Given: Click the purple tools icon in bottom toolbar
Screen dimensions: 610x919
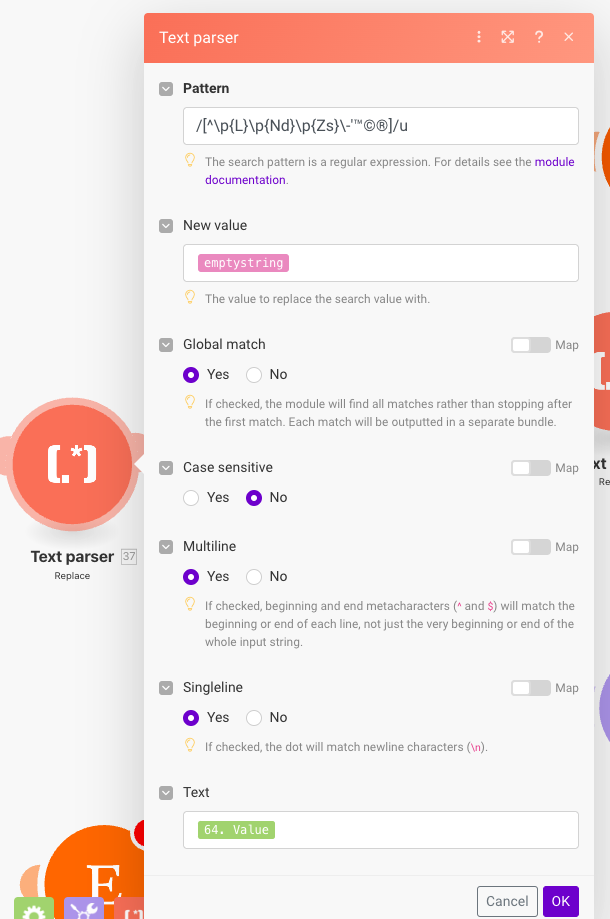Looking at the screenshot, I should (x=84, y=908).
